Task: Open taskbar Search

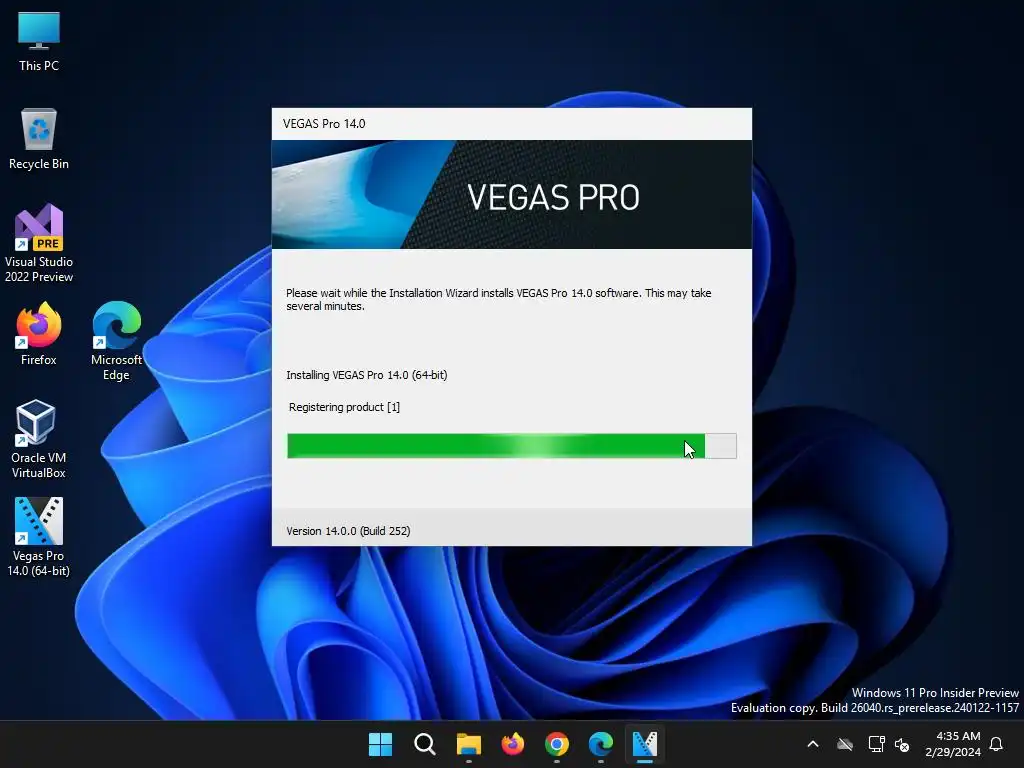Action: (424, 744)
